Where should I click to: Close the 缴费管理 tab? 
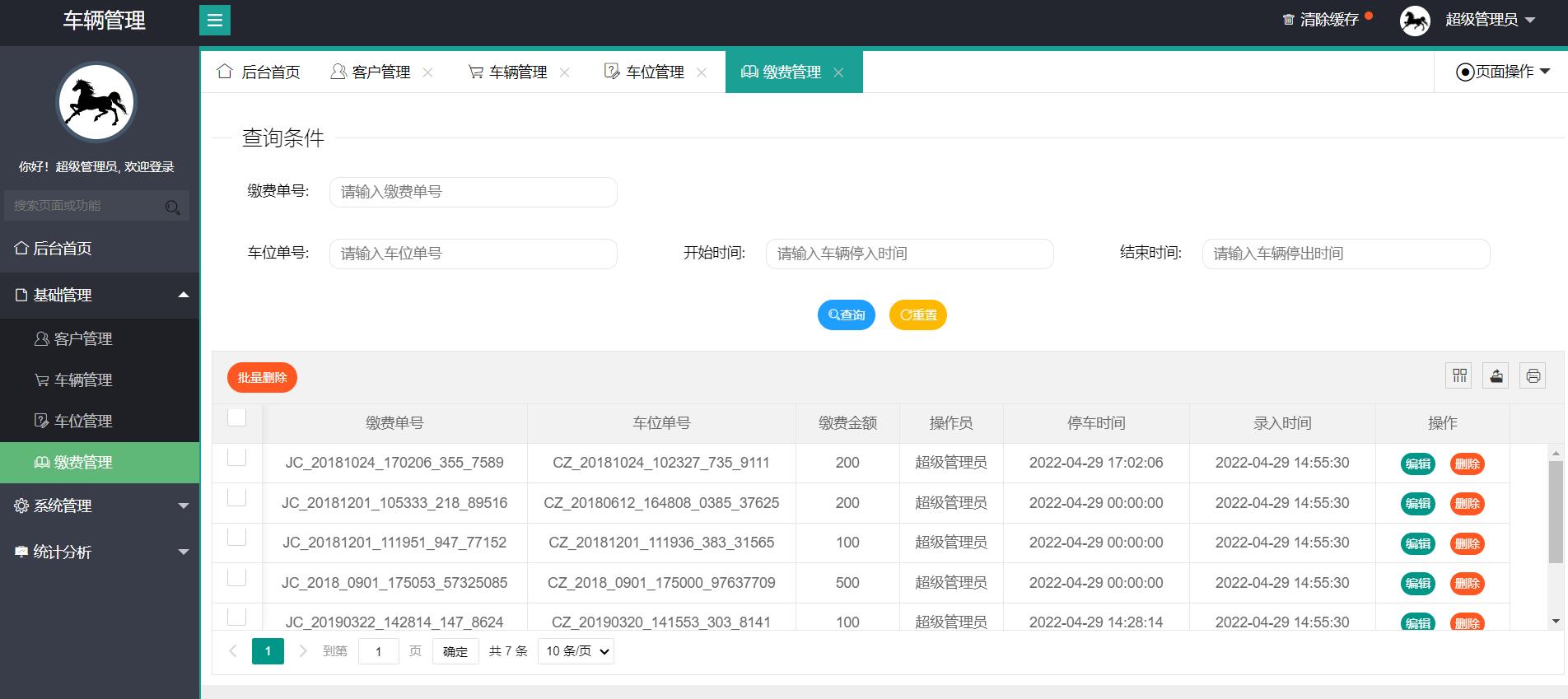(838, 72)
